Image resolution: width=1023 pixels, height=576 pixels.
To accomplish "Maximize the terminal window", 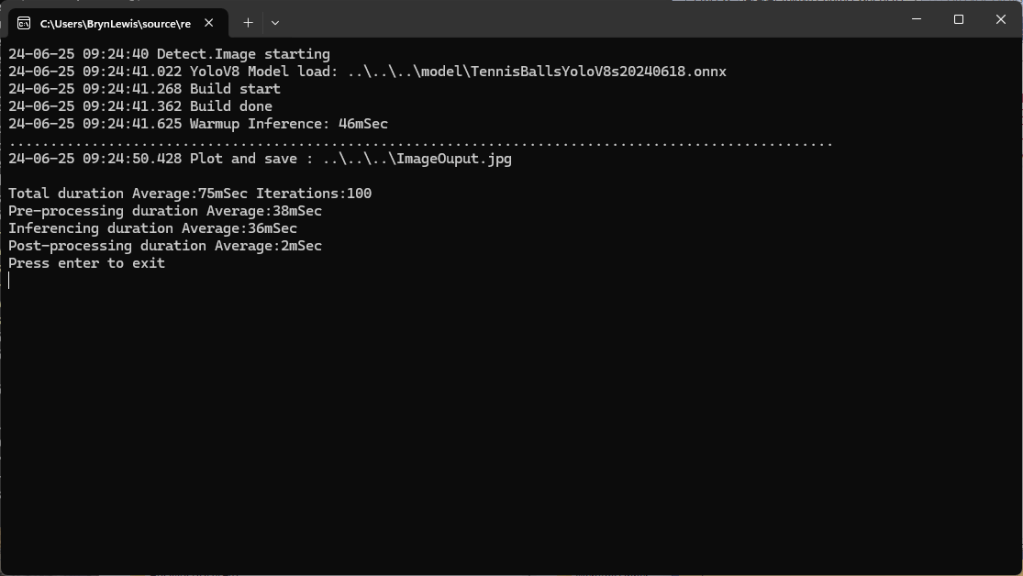I will pyautogui.click(x=958, y=20).
